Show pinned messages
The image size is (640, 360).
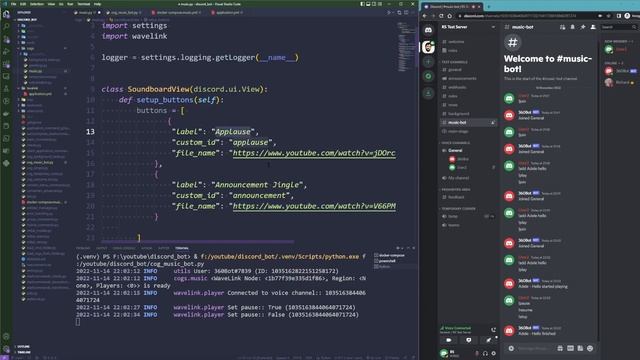[583, 27]
